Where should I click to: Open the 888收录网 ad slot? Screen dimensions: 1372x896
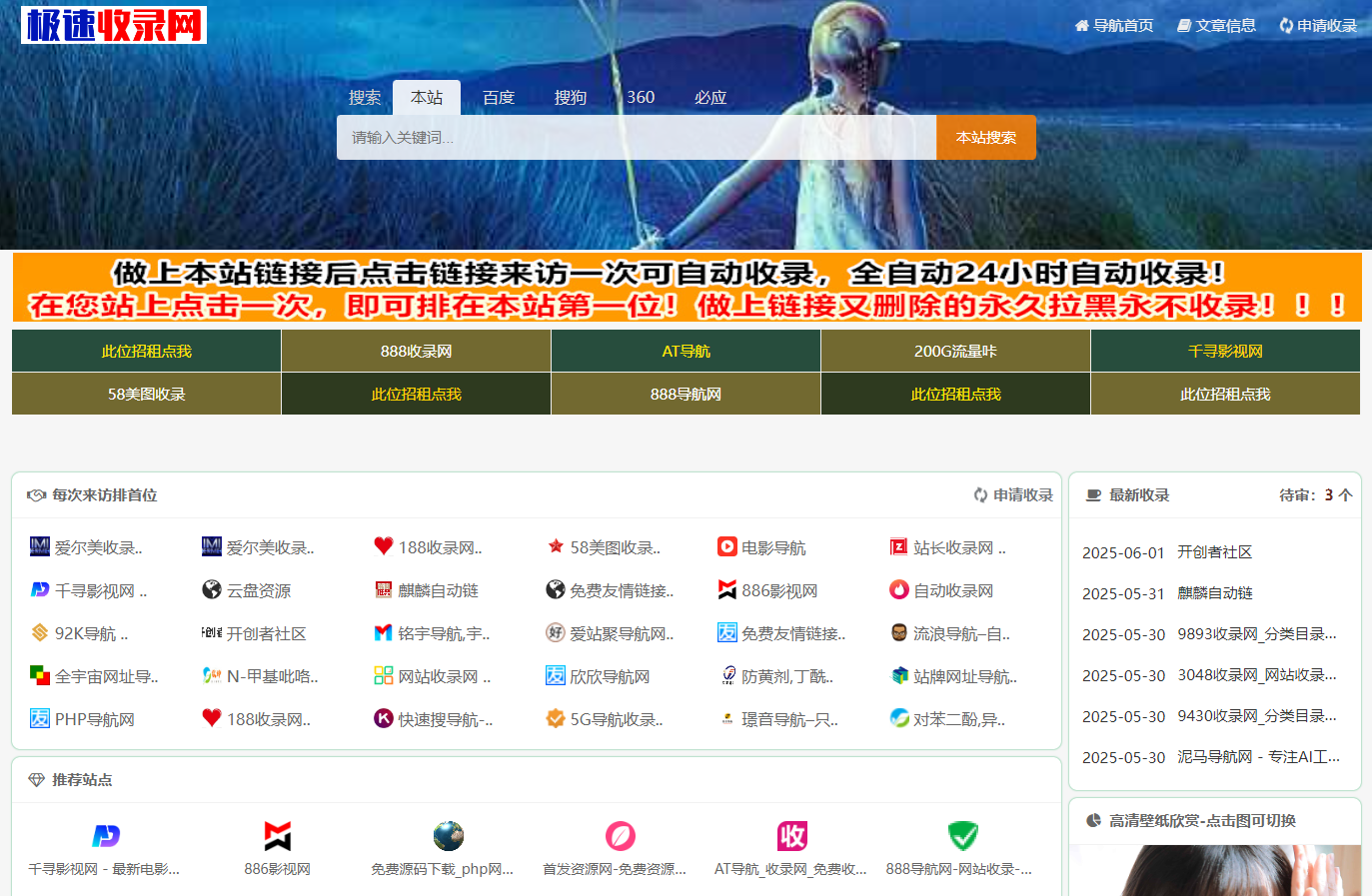point(416,352)
